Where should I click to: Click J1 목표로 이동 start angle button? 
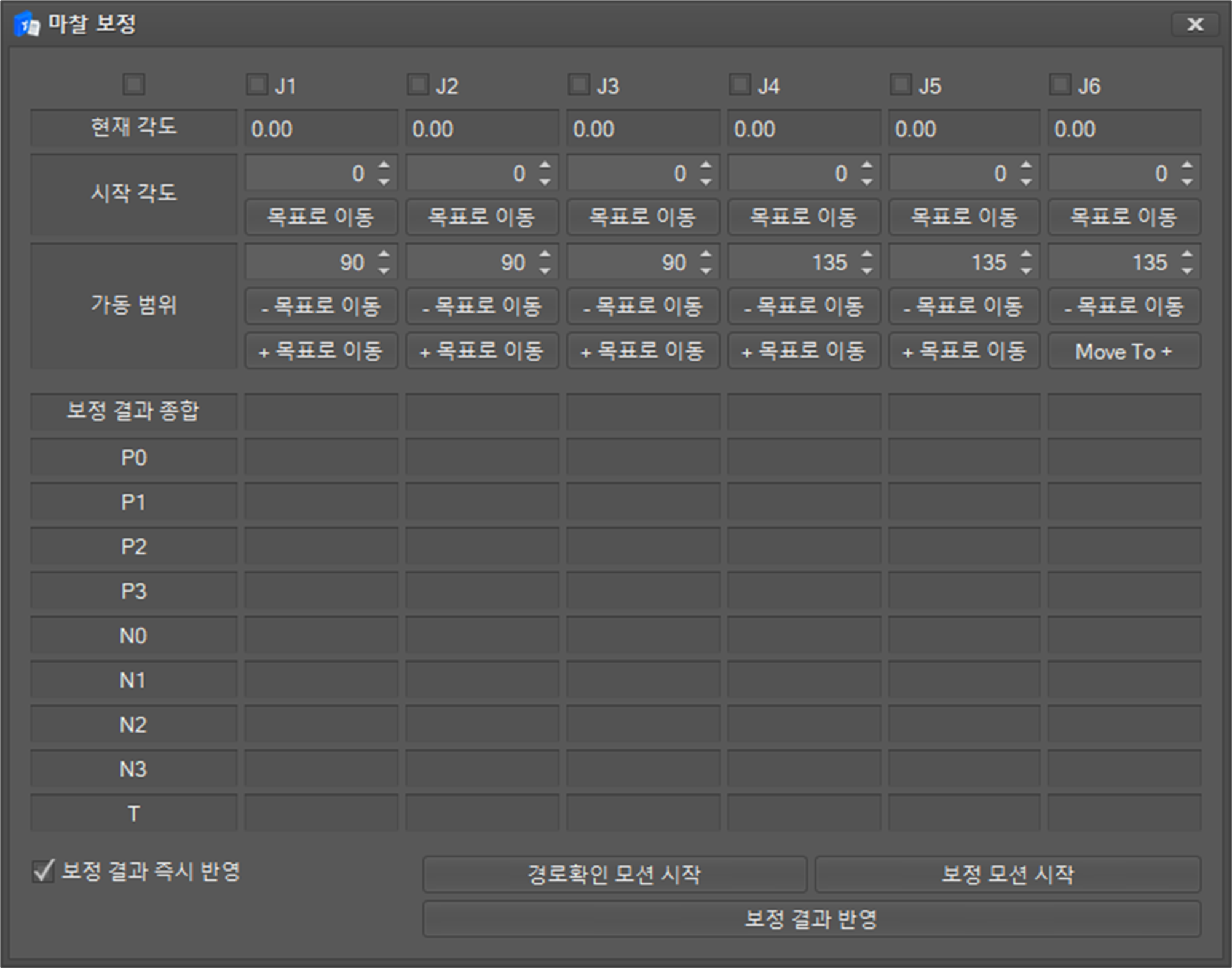click(320, 217)
